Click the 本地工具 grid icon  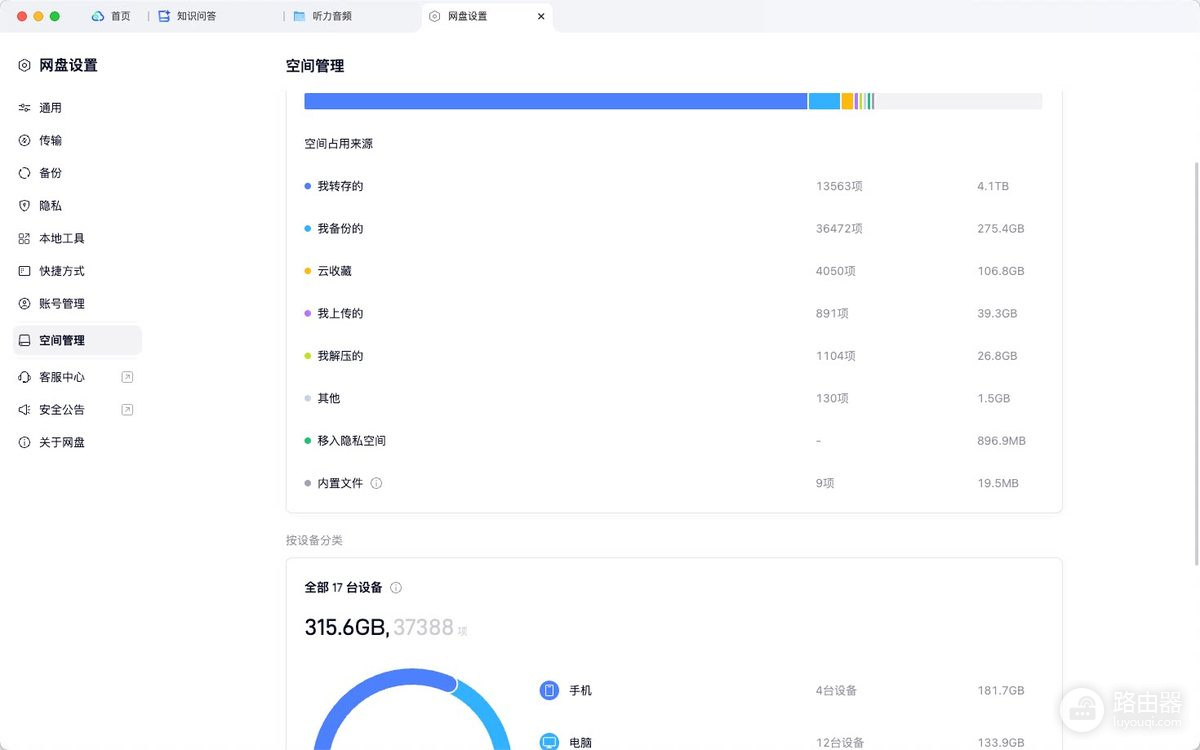pos(24,239)
